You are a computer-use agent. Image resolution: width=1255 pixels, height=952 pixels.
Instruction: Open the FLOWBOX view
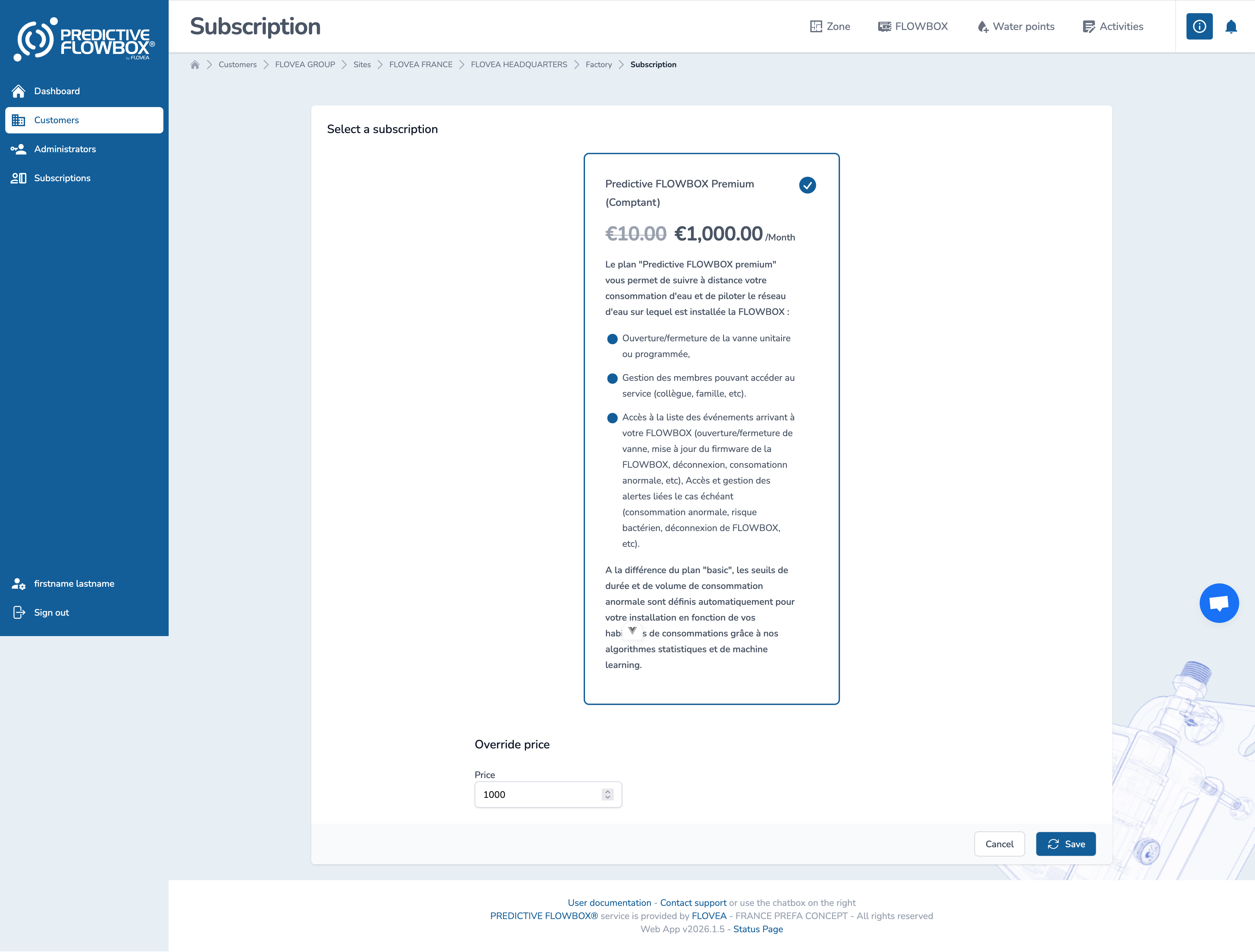pyautogui.click(x=912, y=26)
